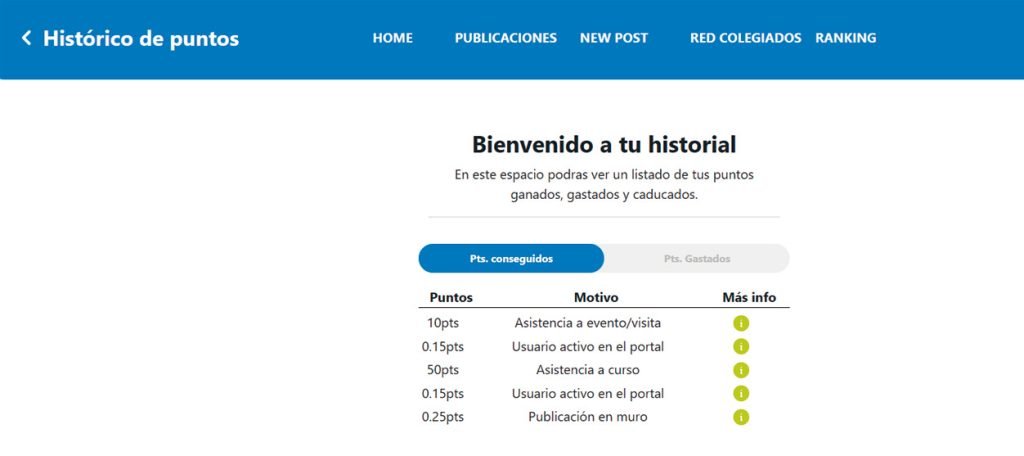View info icon for Publicación en muro

pos(741,417)
